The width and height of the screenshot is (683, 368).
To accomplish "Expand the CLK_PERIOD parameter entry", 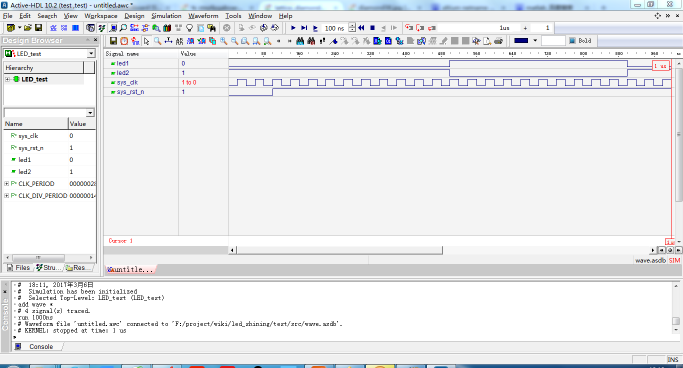I will click(7, 184).
